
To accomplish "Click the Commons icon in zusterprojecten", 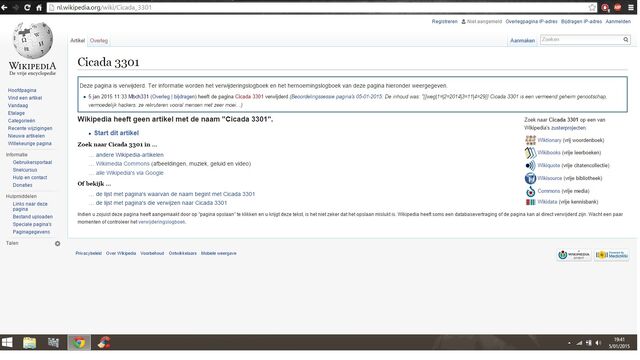I will 530,191.
